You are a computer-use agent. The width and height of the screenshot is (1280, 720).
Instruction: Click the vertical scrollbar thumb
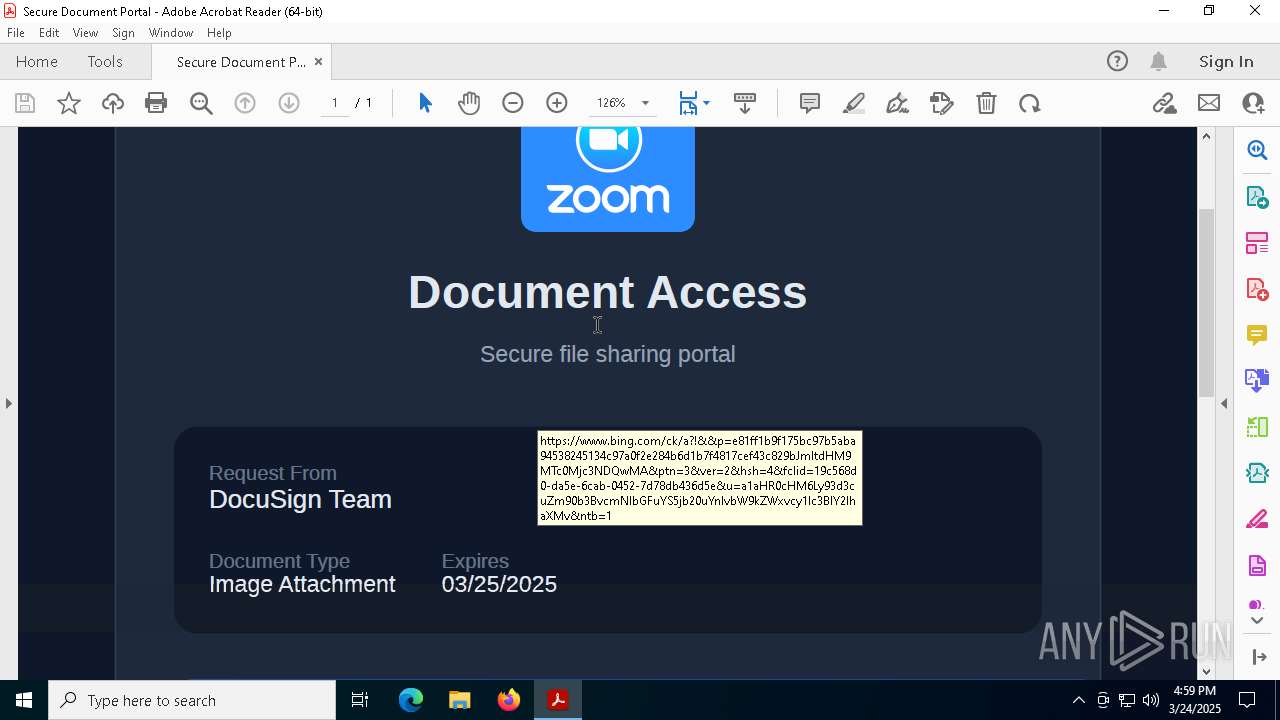[1206, 302]
